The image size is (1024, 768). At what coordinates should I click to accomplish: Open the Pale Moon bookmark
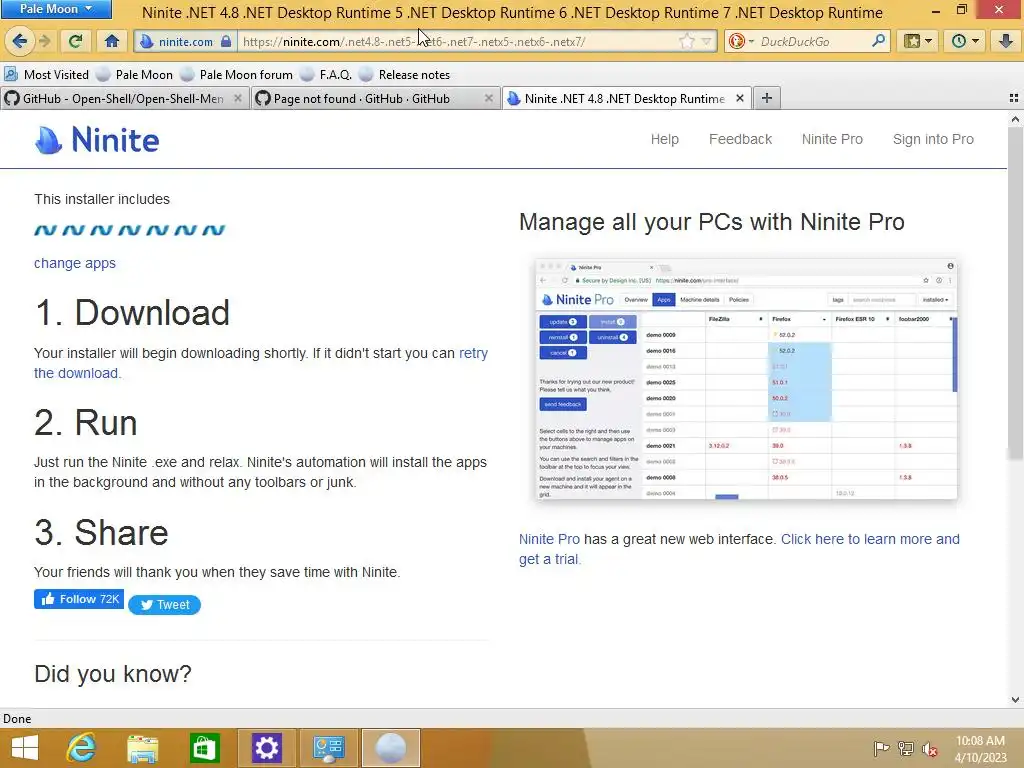coord(135,74)
